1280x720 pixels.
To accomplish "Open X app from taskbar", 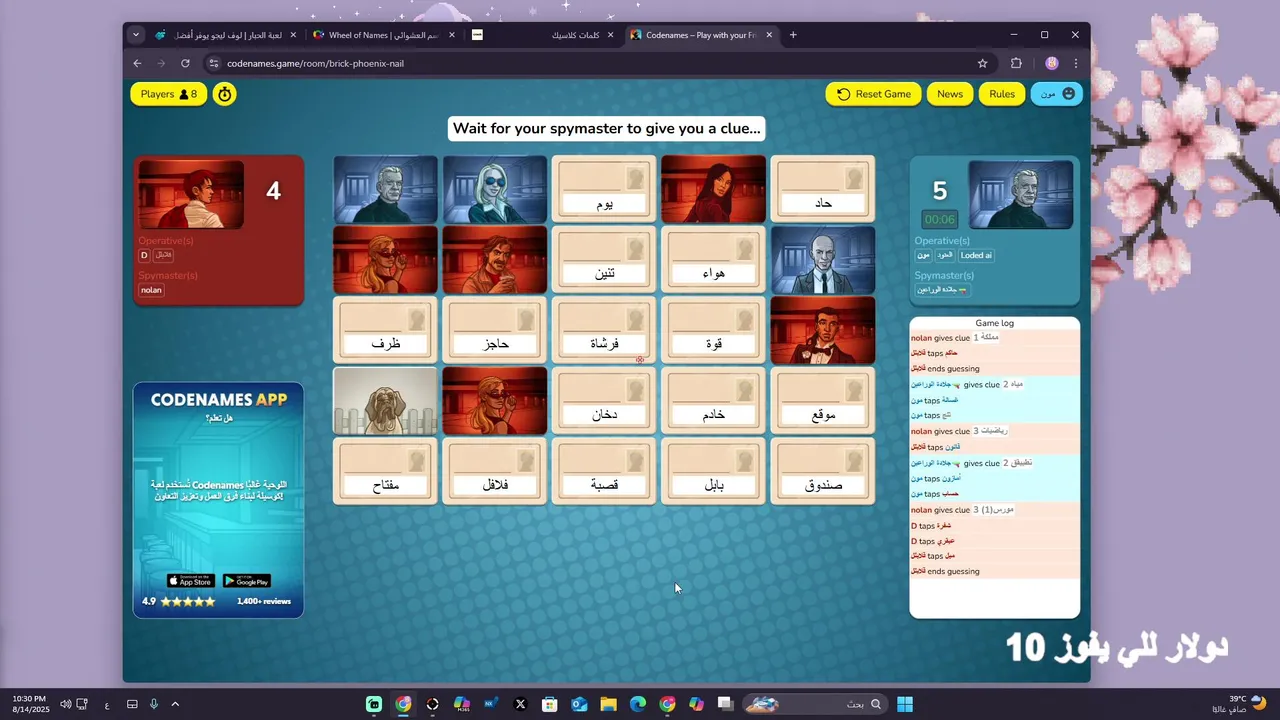I will 520,704.
